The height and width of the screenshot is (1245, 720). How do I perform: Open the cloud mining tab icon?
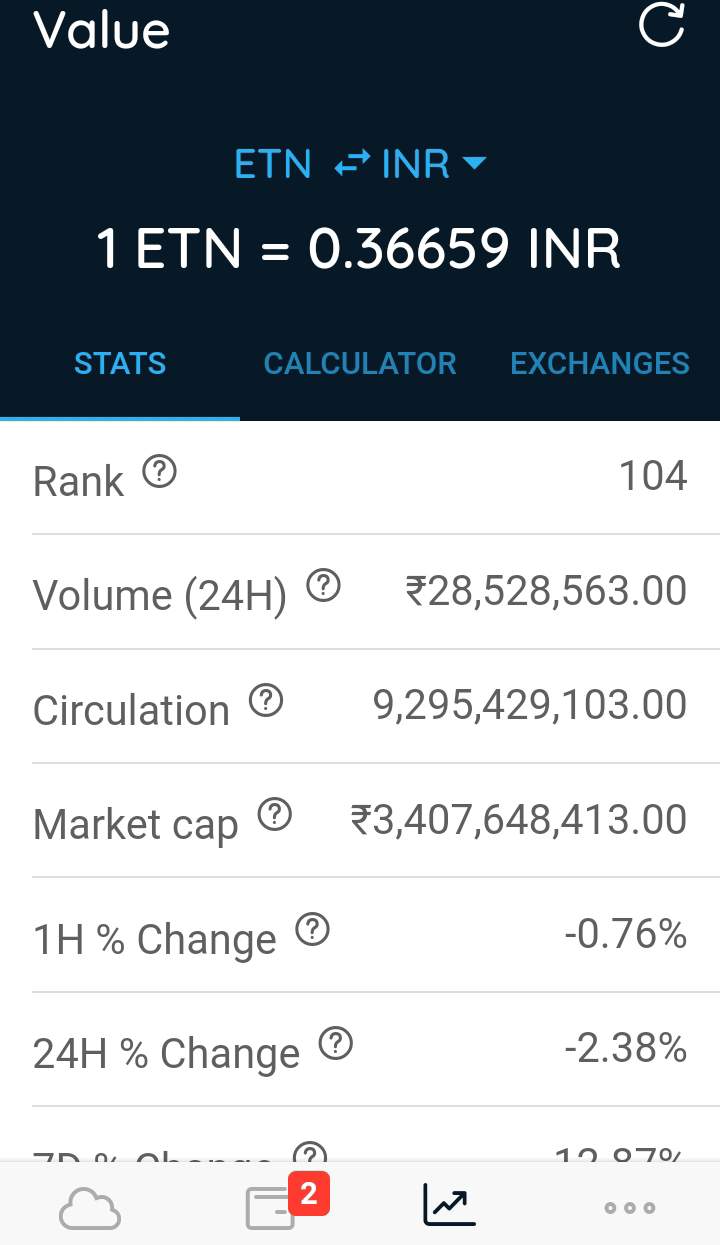(x=90, y=1208)
